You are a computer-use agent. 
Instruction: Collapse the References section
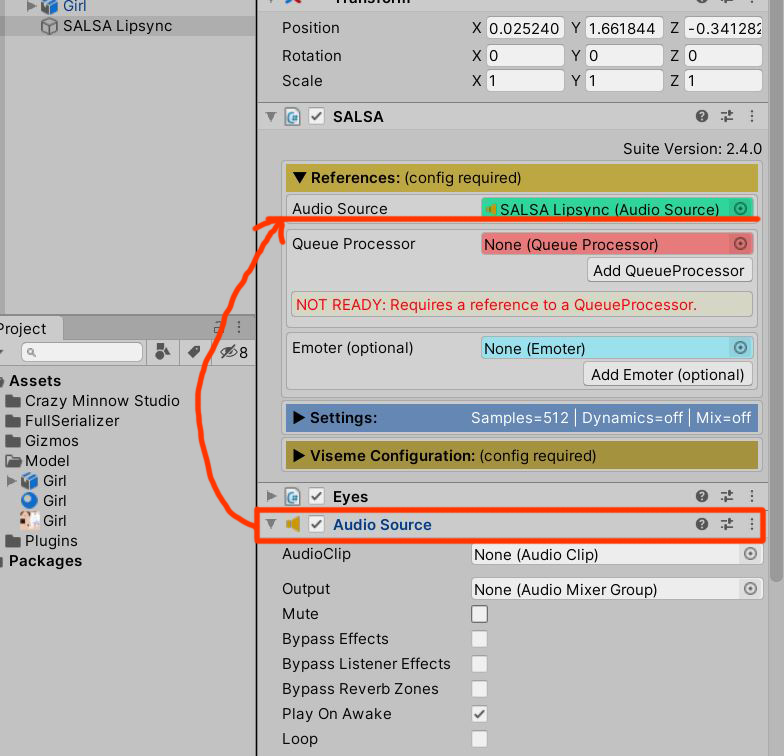(x=298, y=178)
